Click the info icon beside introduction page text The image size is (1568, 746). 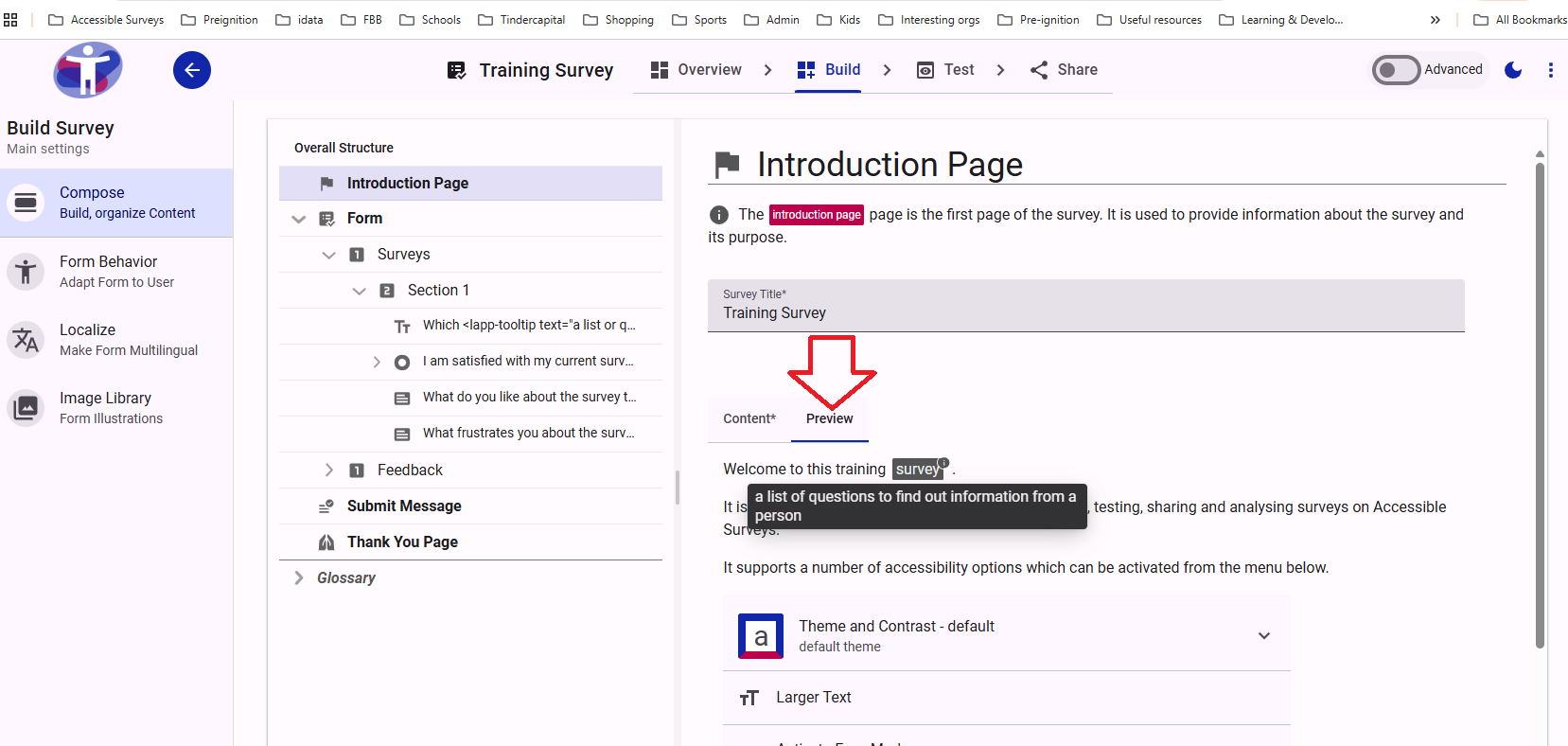point(719,215)
